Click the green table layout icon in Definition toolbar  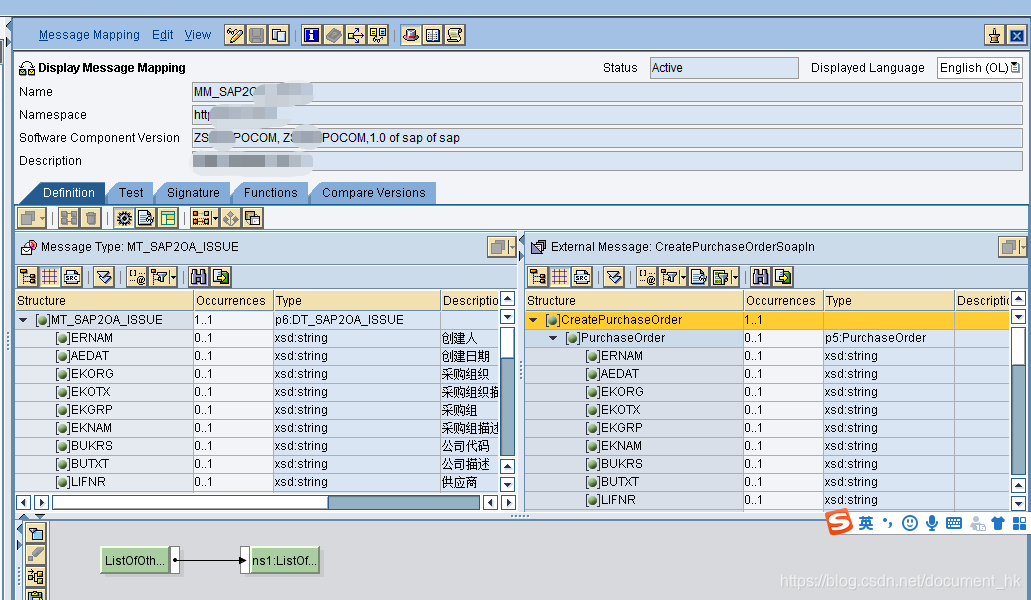(168, 218)
